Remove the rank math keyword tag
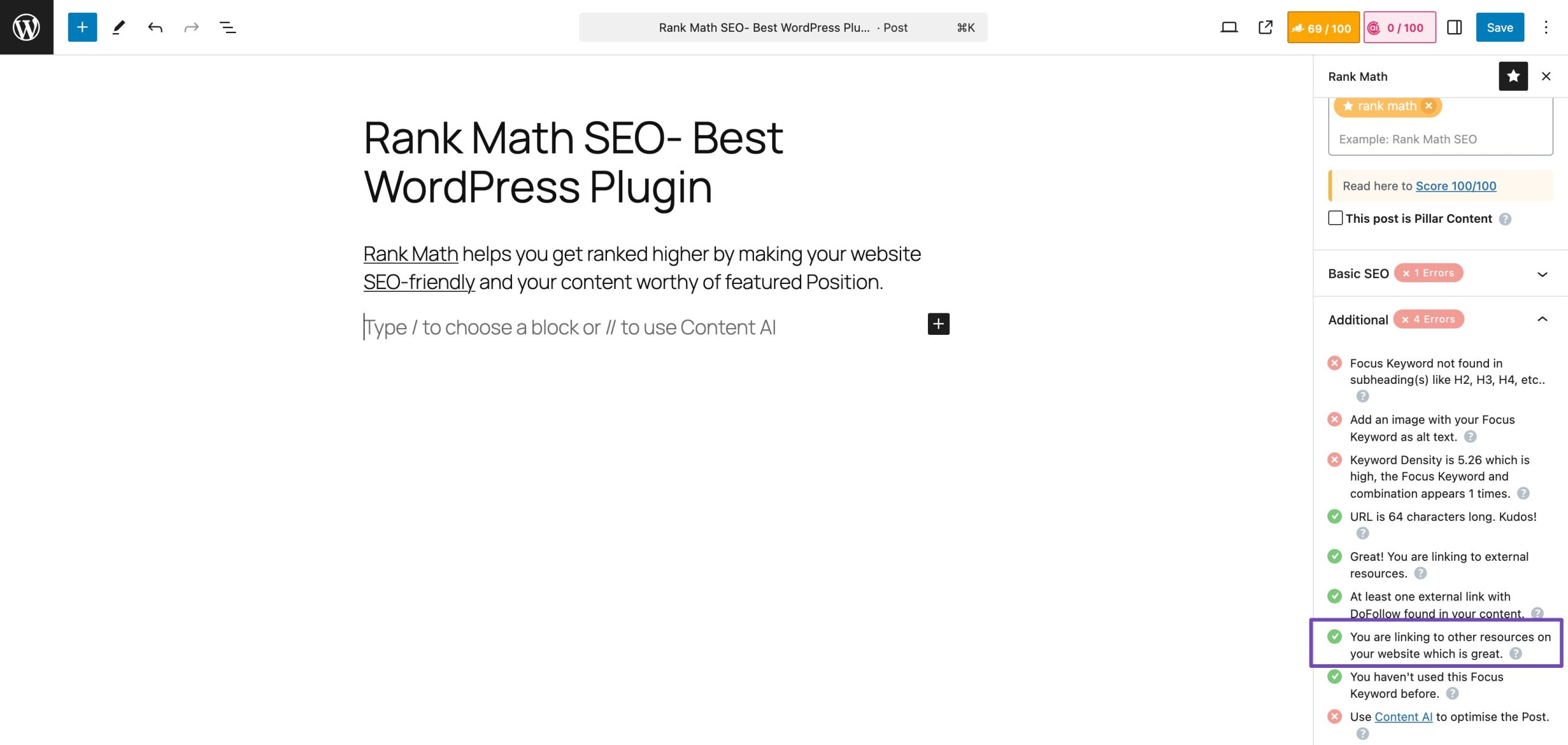The height and width of the screenshot is (745, 1568). pyautogui.click(x=1429, y=105)
